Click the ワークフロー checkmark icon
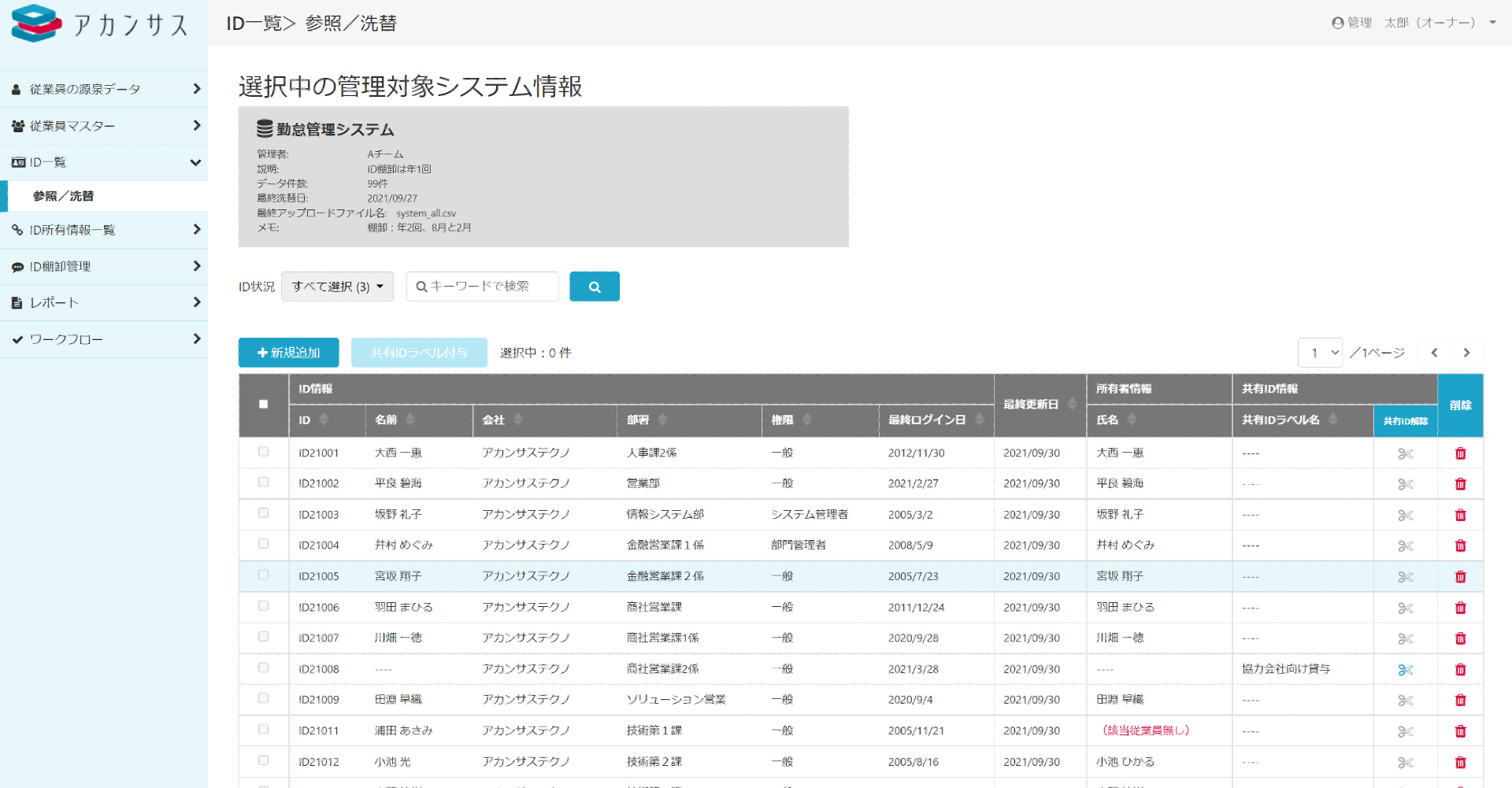This screenshot has height=788, width=1512. [17, 339]
